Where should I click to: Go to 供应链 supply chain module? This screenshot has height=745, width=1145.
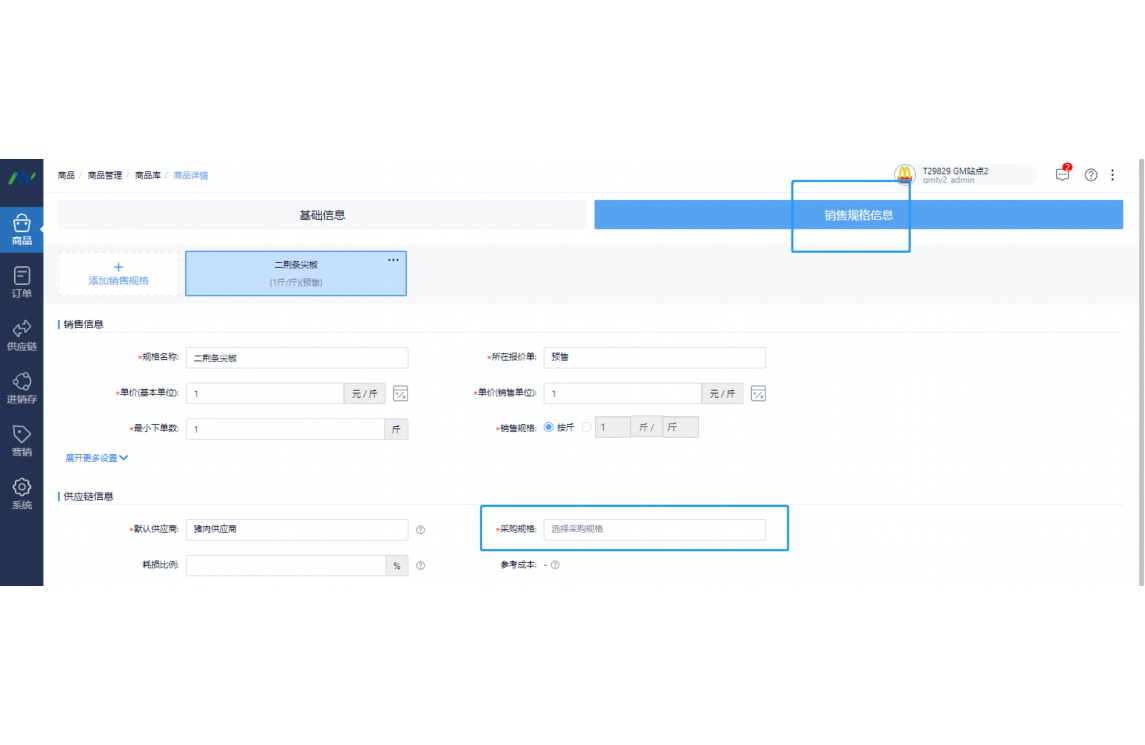[x=21, y=335]
